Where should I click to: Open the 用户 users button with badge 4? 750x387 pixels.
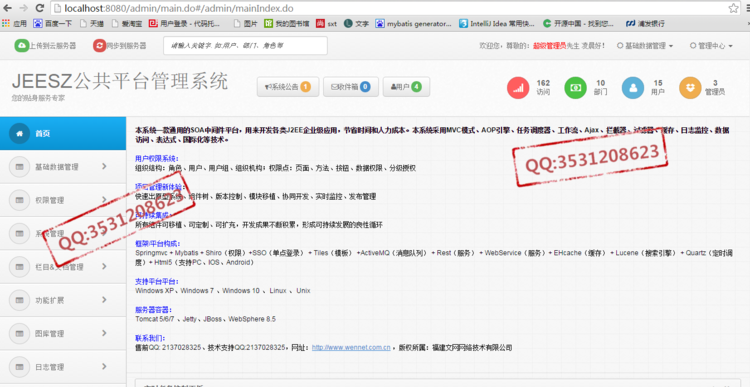(x=406, y=87)
